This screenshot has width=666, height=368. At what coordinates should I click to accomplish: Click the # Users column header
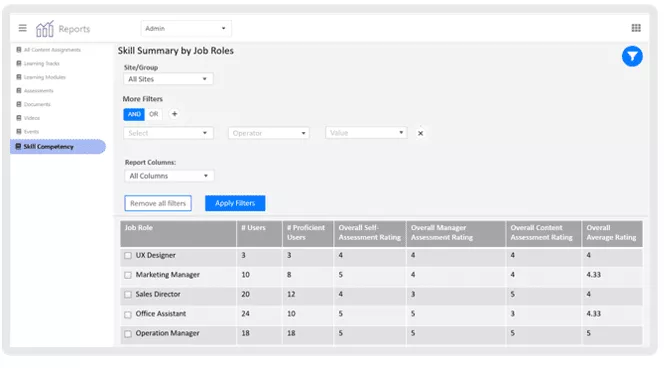260,234
